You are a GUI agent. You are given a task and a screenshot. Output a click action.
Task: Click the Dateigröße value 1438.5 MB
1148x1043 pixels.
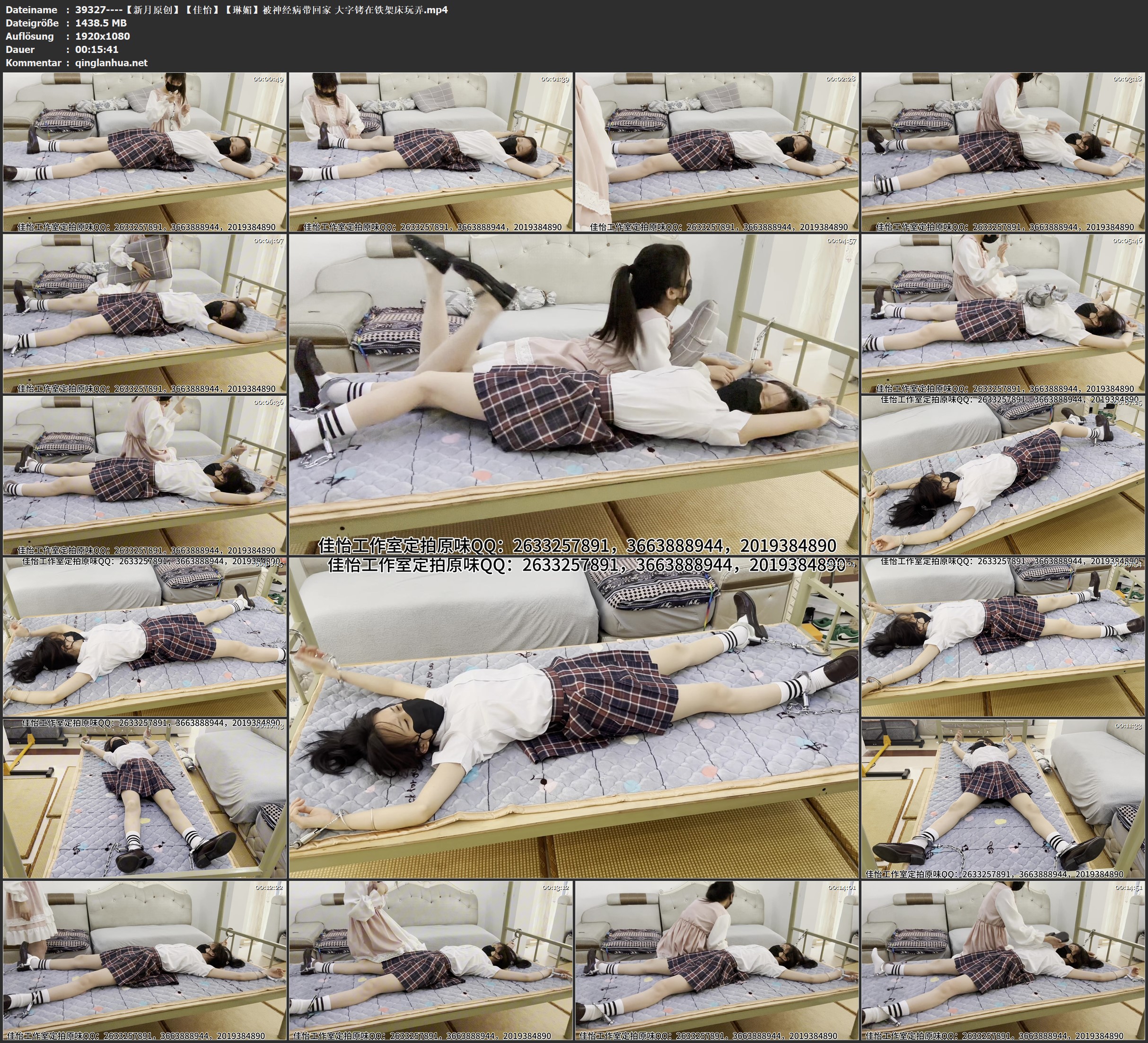pyautogui.click(x=101, y=23)
